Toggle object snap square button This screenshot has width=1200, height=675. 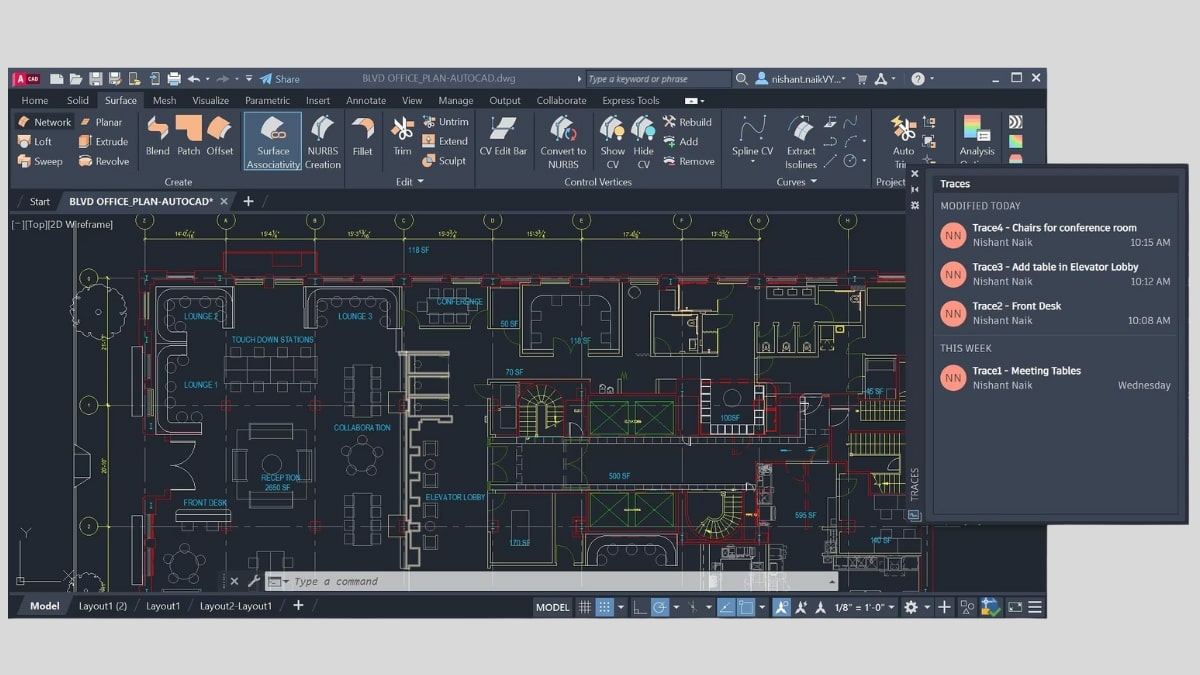[x=746, y=607]
